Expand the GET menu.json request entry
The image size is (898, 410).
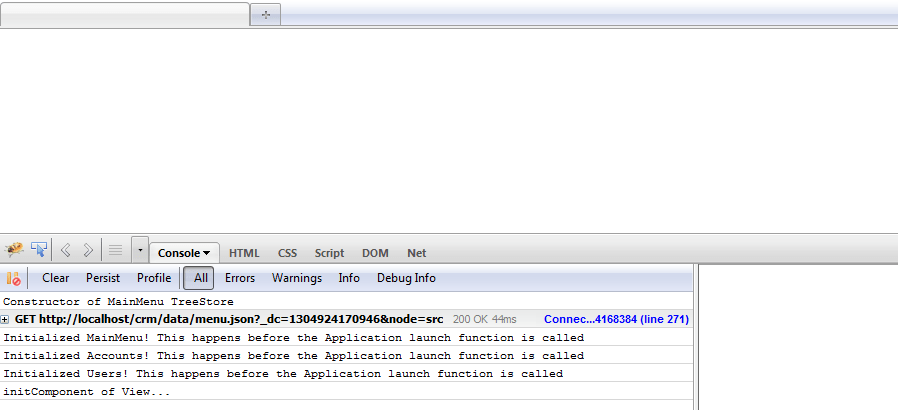5,320
